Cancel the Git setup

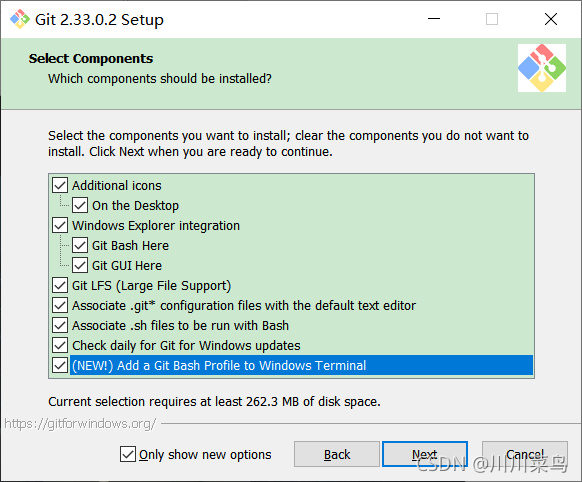tap(525, 454)
